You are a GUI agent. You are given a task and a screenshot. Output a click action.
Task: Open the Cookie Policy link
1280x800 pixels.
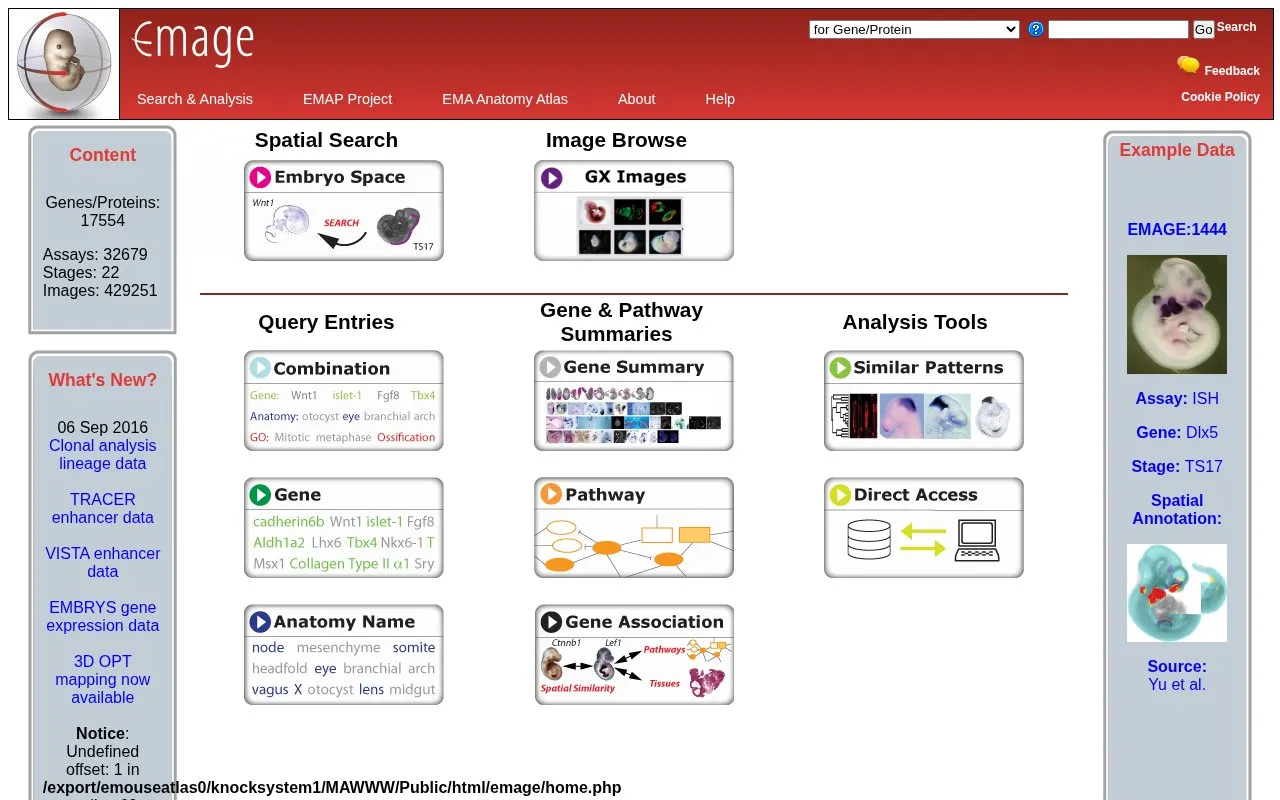point(1220,97)
